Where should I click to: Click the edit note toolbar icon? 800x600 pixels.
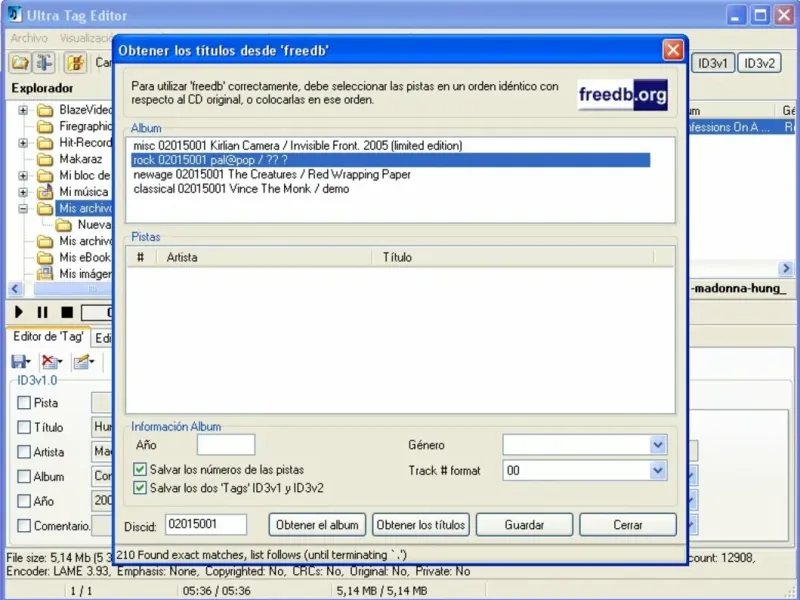tap(76, 63)
